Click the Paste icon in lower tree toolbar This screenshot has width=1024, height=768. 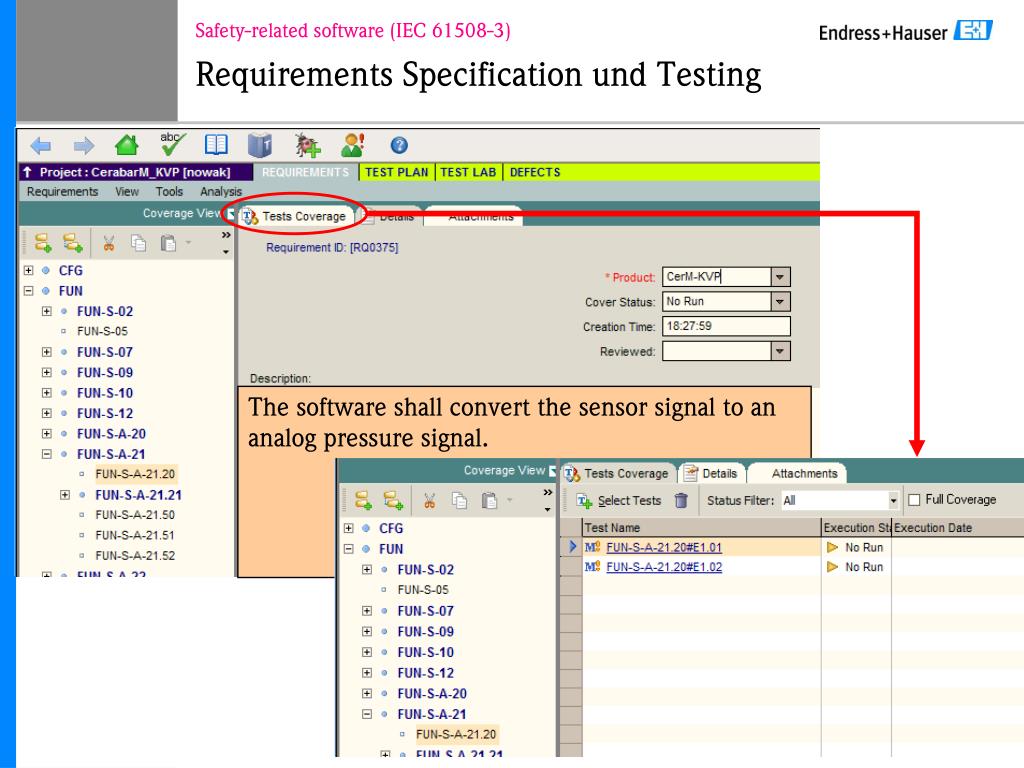coord(489,501)
